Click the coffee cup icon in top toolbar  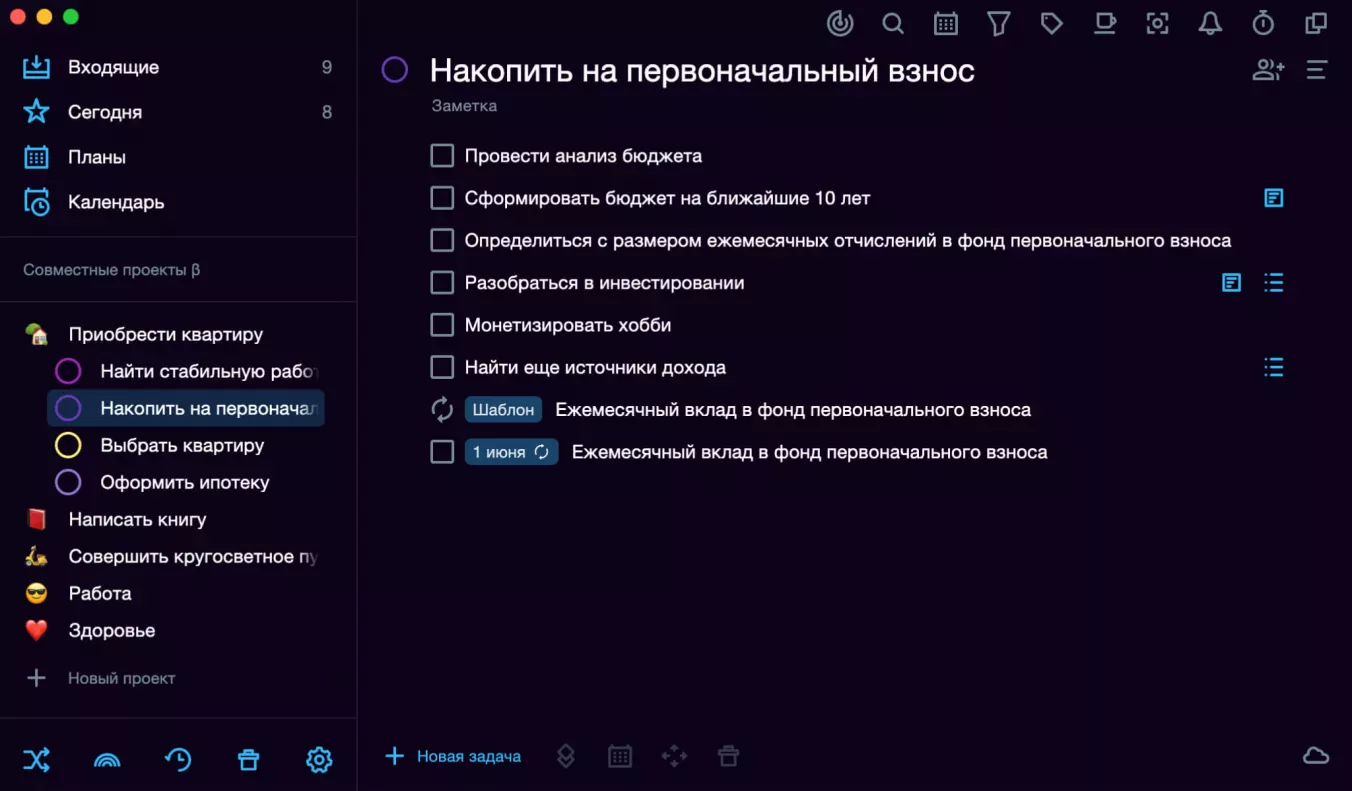(1104, 23)
